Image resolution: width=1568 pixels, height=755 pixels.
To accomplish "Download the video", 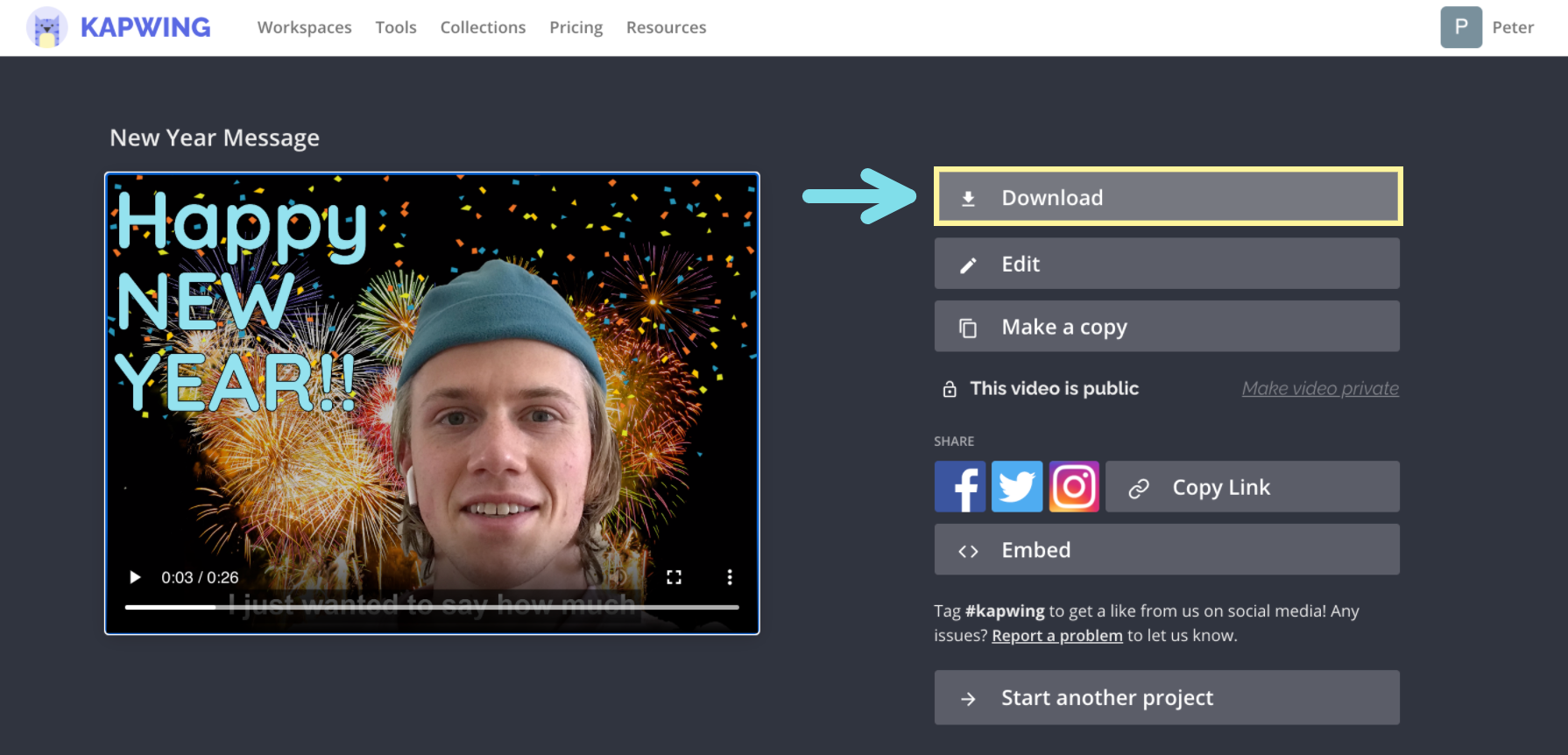I will pos(1167,197).
